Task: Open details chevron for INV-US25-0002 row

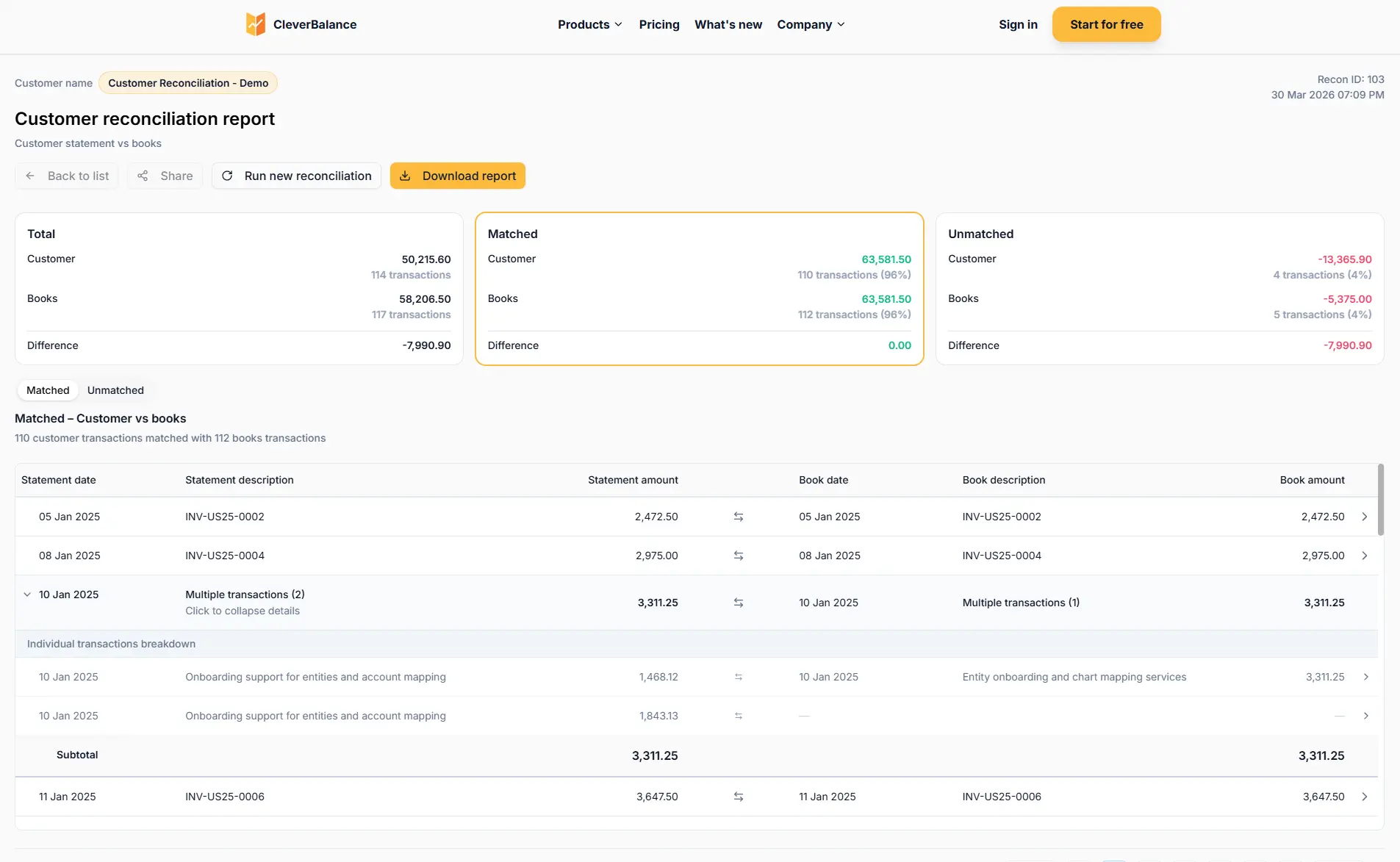Action: 1365,517
